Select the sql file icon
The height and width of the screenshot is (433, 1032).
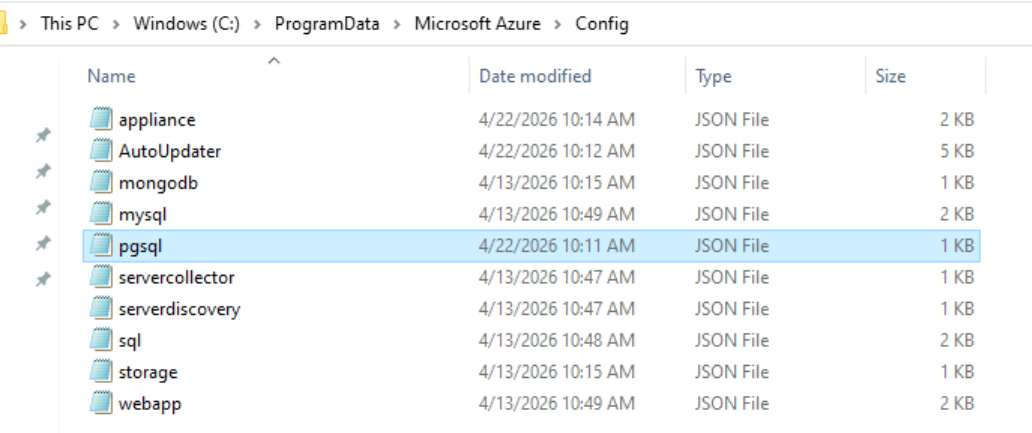coord(101,340)
